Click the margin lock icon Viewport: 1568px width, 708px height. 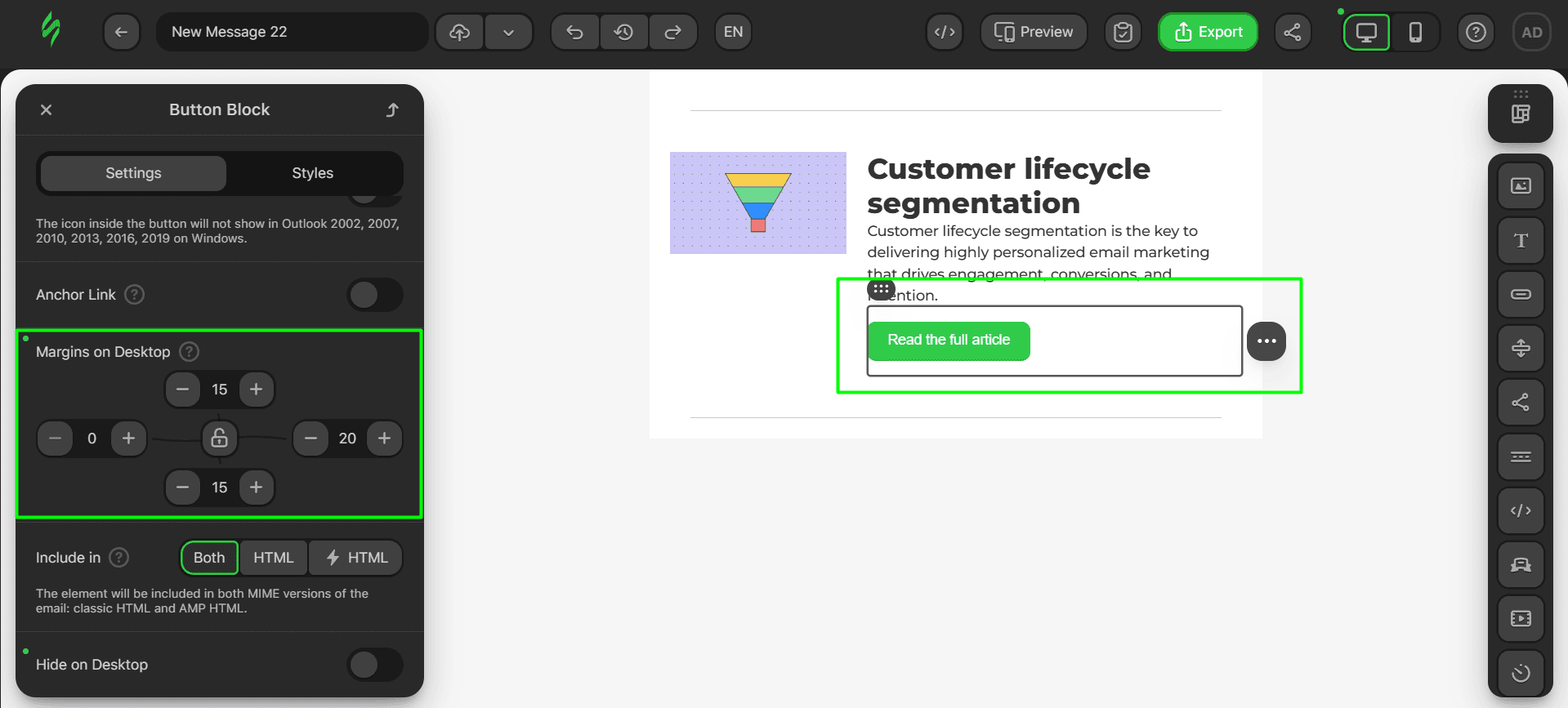[220, 439]
